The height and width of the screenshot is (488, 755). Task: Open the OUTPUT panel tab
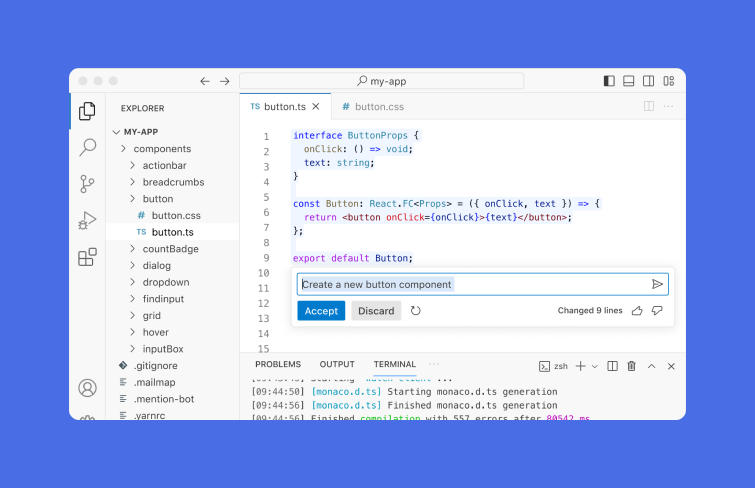[x=337, y=364]
